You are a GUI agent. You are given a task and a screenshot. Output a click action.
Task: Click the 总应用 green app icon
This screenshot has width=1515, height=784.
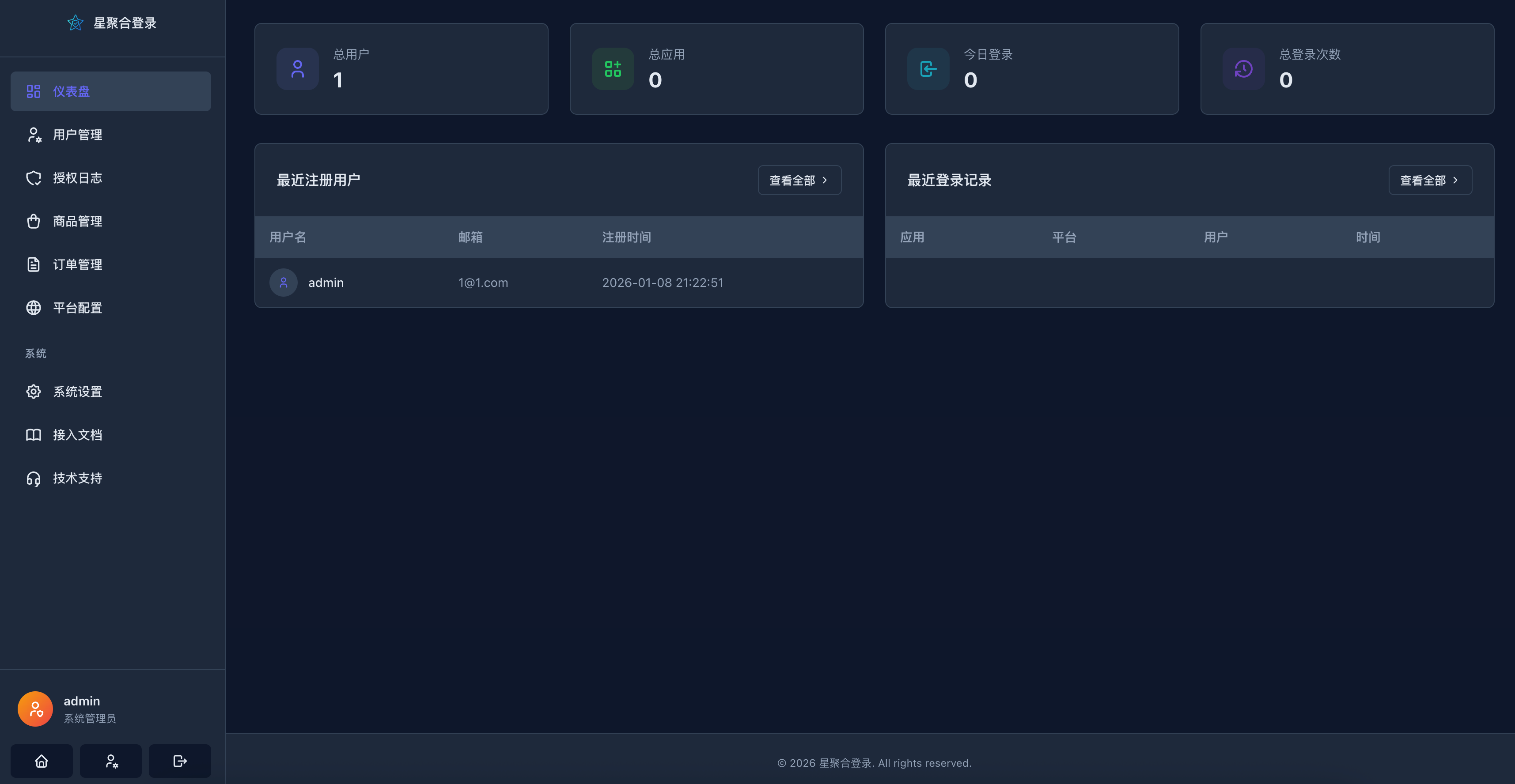coord(612,69)
